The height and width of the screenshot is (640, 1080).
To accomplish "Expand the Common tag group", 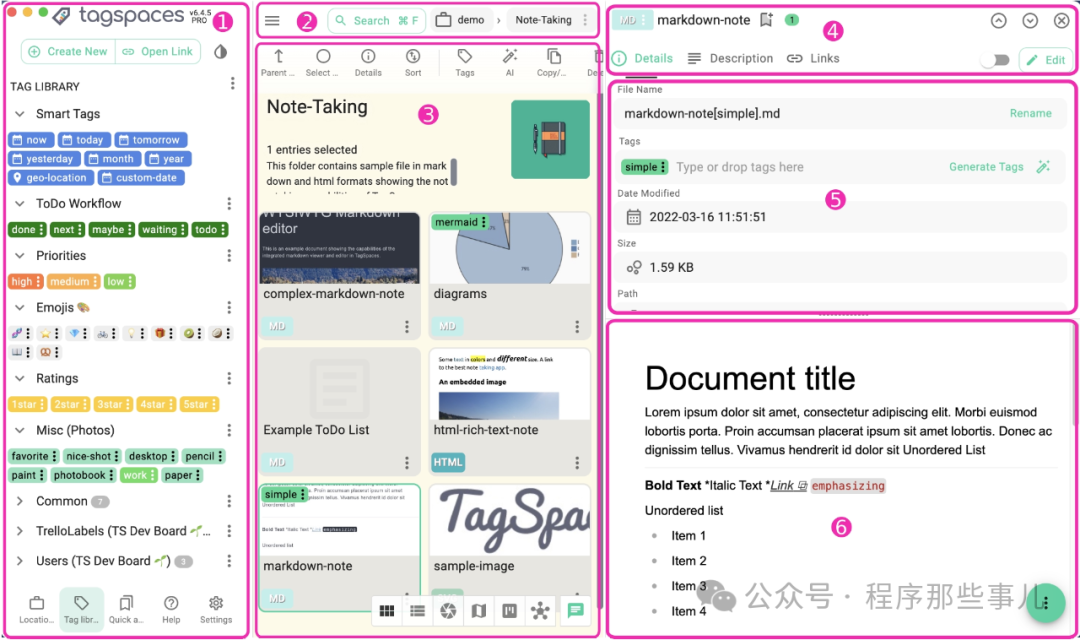I will [20, 501].
